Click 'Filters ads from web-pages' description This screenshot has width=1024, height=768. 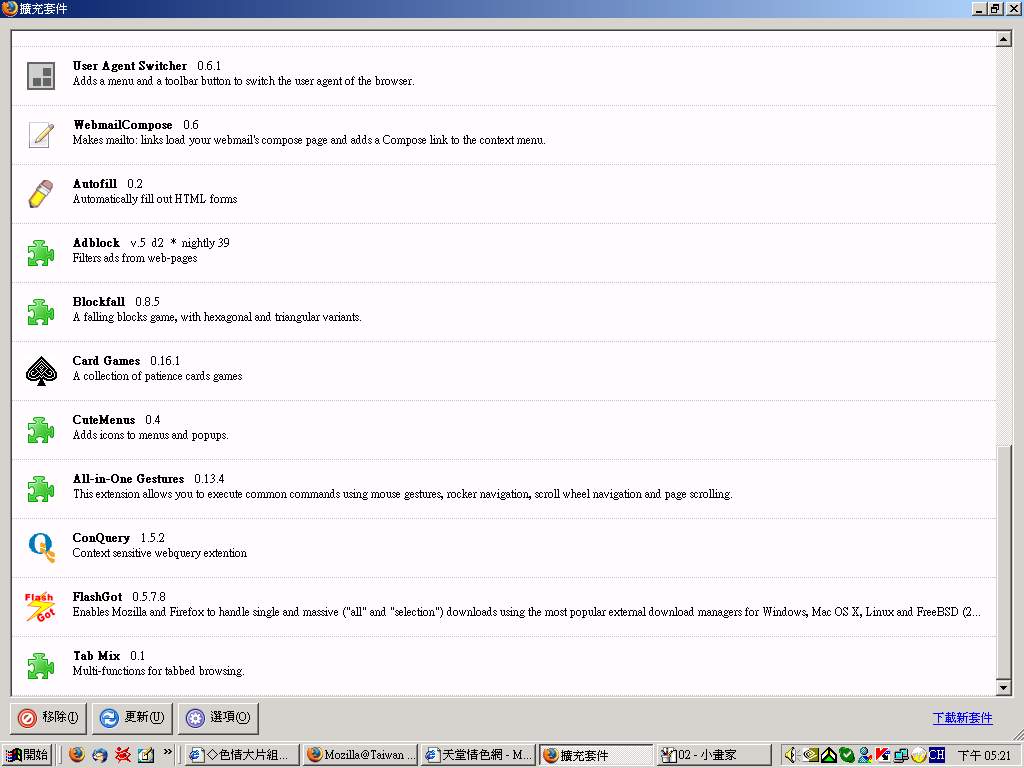(x=135, y=258)
